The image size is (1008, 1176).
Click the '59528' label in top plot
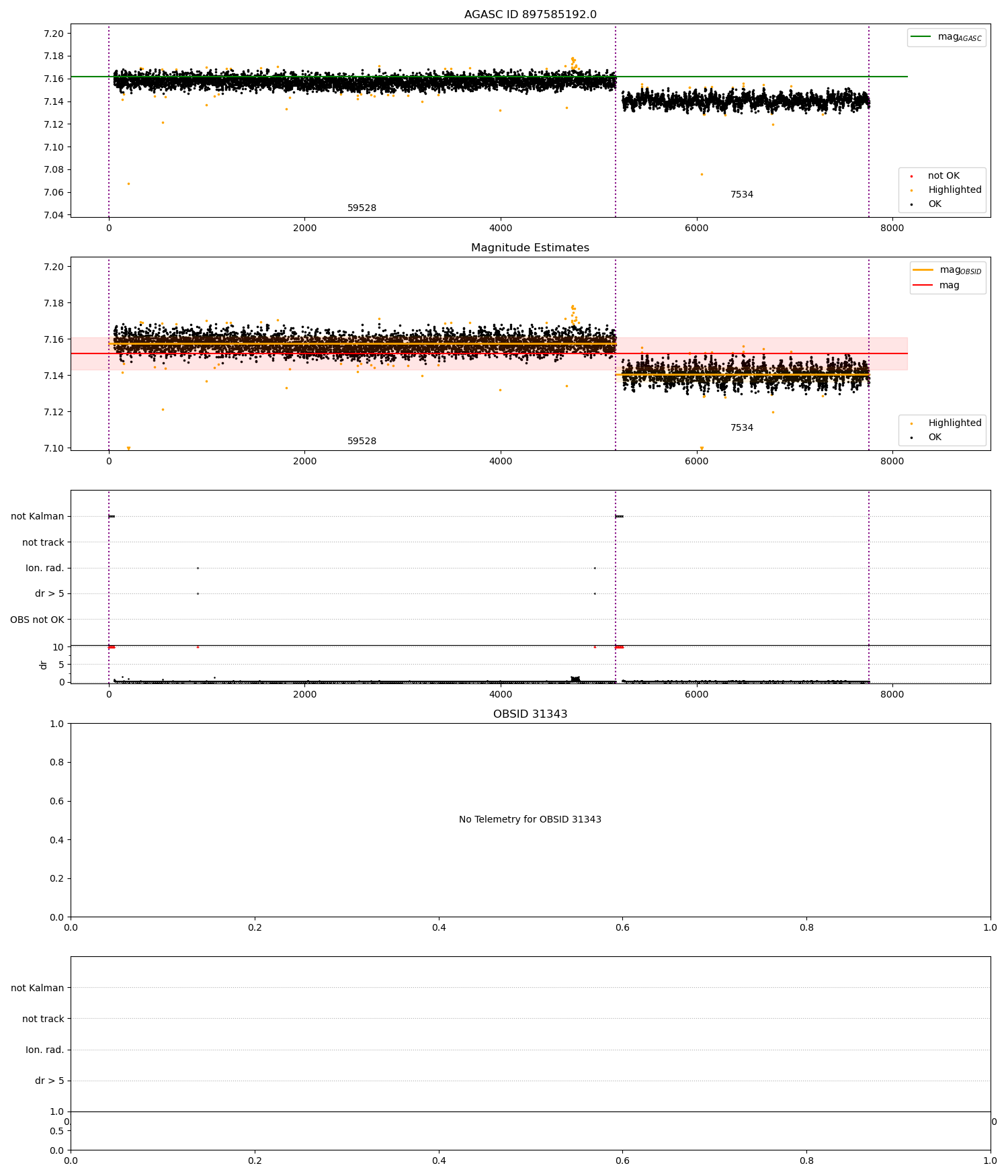click(362, 208)
